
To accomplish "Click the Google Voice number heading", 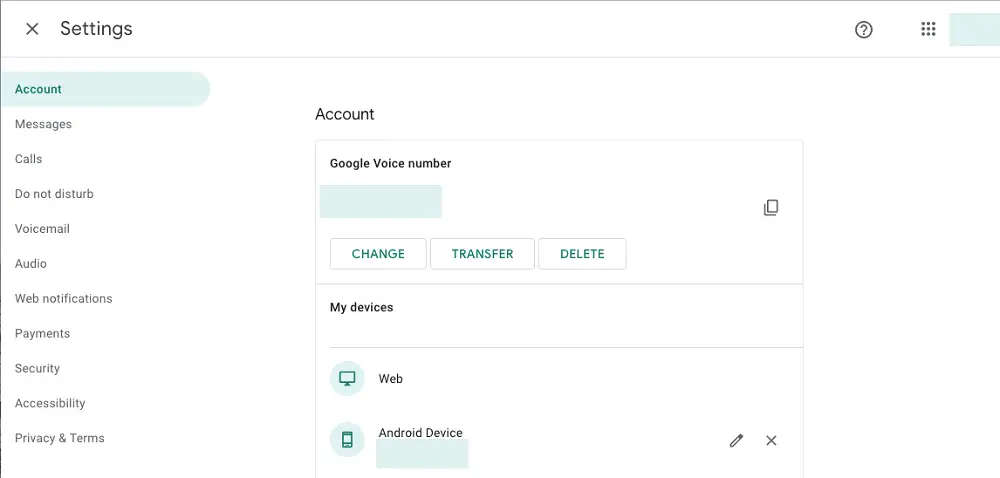I will 390,164.
